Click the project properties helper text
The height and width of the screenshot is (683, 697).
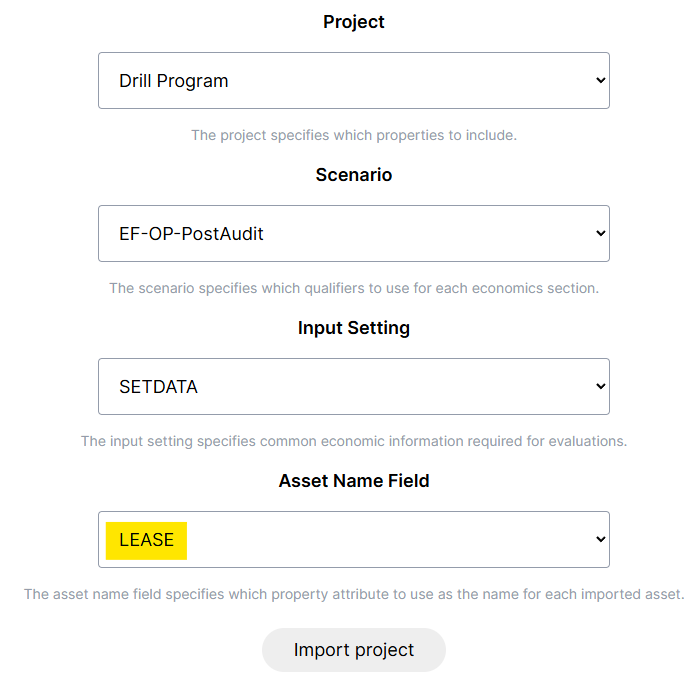pyautogui.click(x=354, y=135)
